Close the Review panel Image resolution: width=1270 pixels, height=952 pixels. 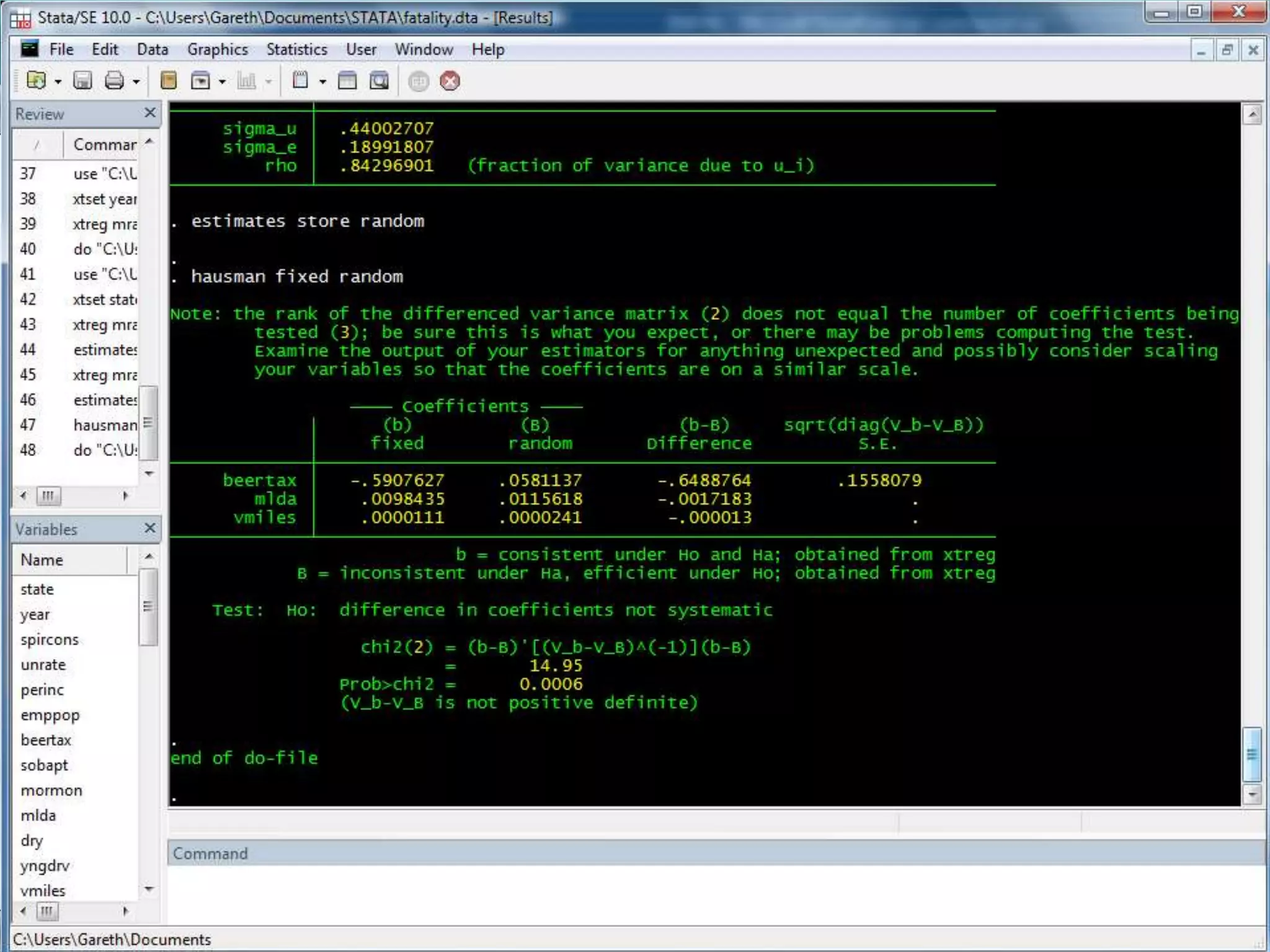tap(149, 113)
